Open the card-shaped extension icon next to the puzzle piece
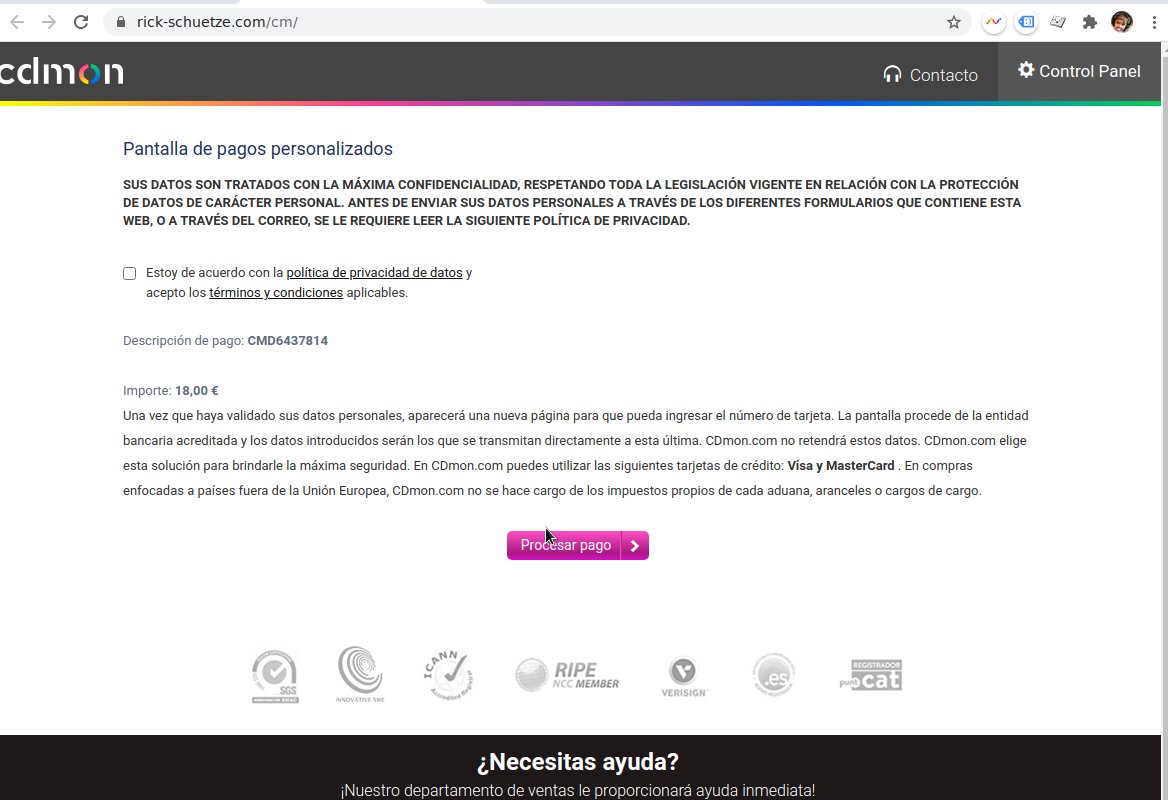Viewport: 1168px width, 800px height. point(1058,22)
